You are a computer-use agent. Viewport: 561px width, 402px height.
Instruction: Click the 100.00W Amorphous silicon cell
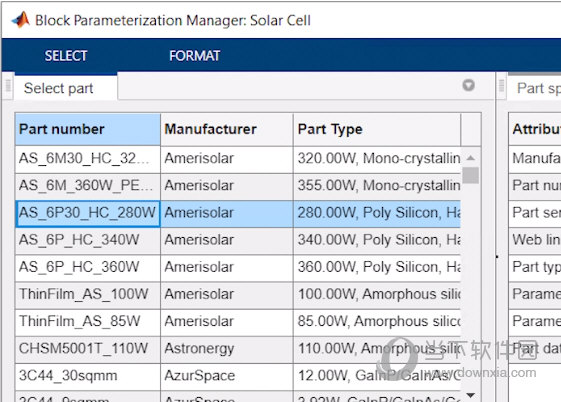(377, 294)
